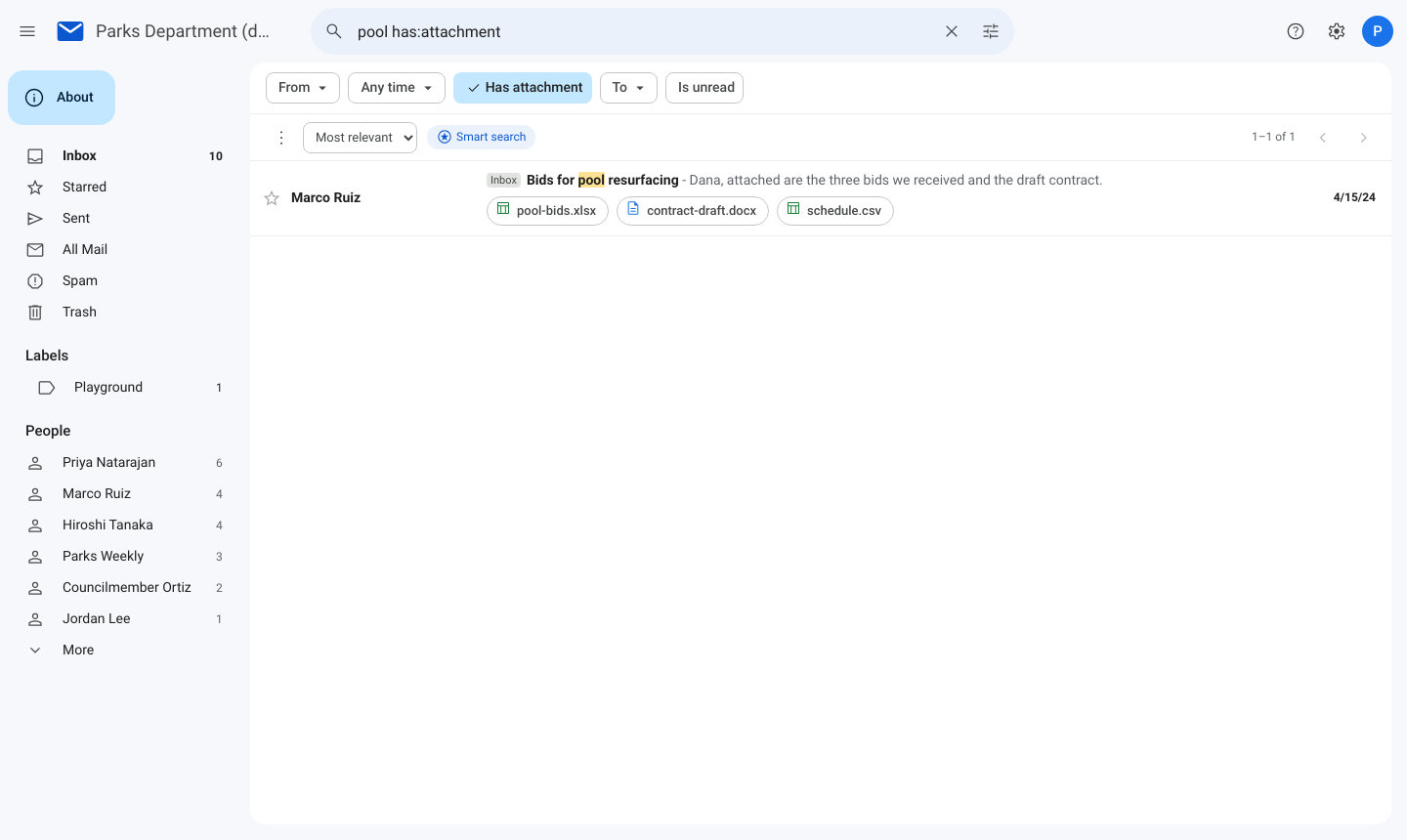1407x840 pixels.
Task: Filter by Marco Ruiz in People
Action: pyautogui.click(x=125, y=494)
